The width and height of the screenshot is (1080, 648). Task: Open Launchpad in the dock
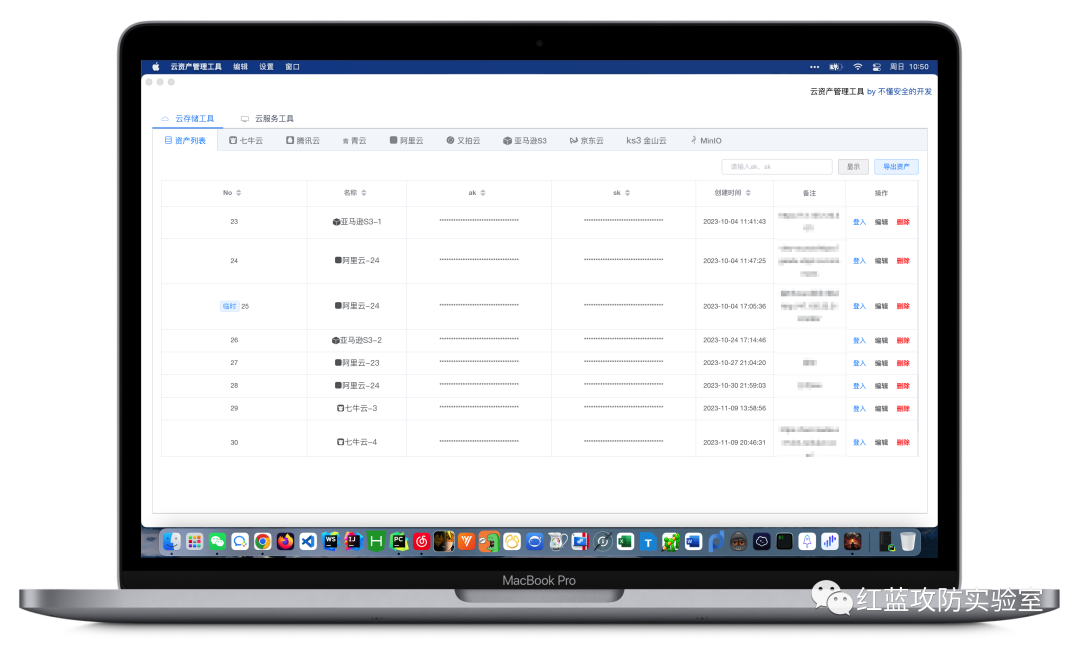(x=194, y=542)
